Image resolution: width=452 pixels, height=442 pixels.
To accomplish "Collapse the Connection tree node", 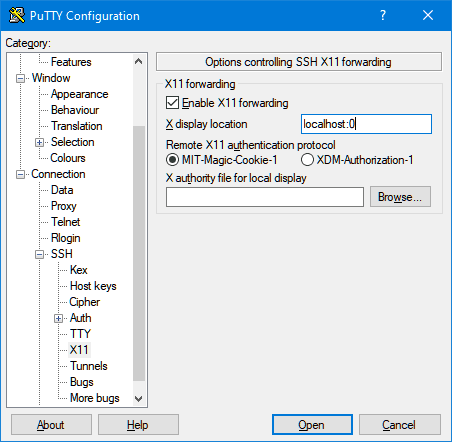I will 21,175.
